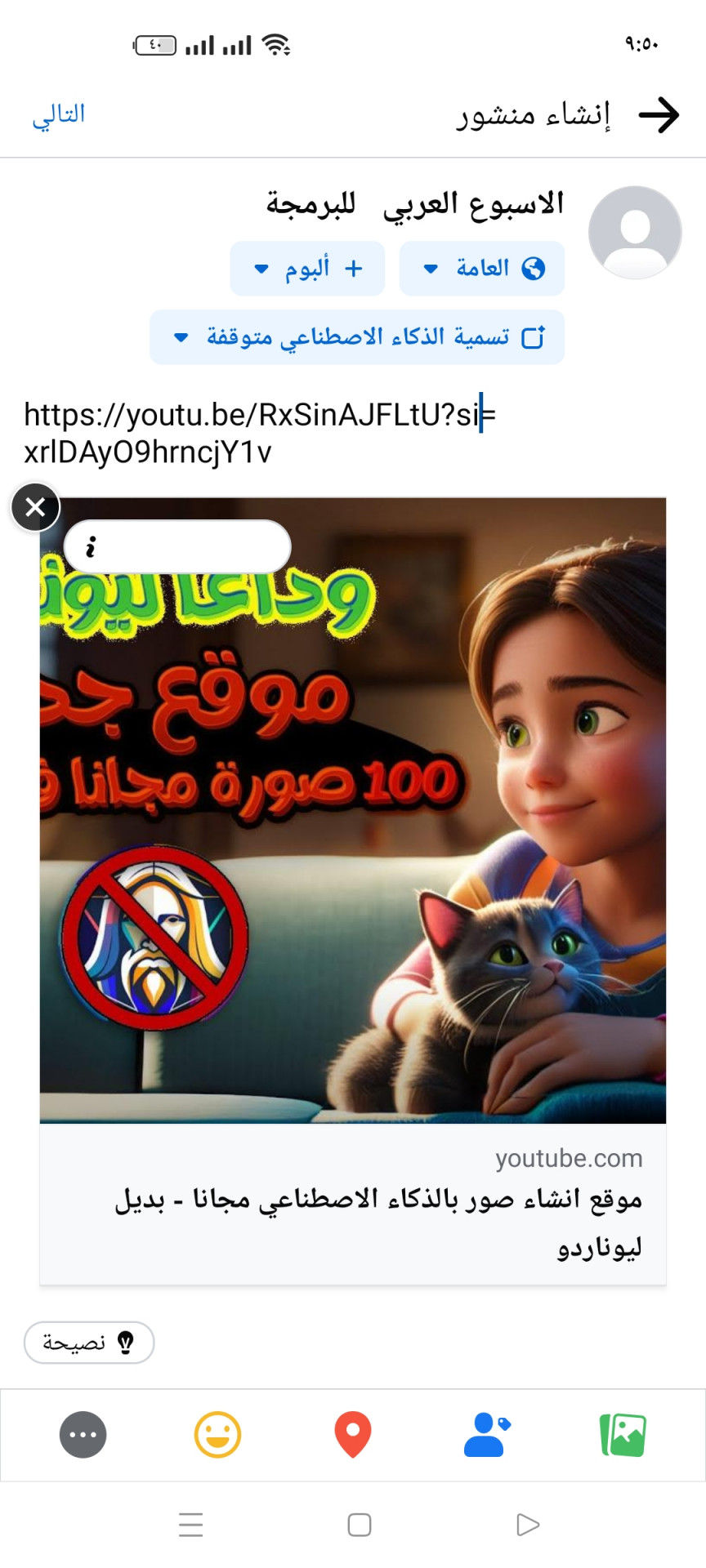Remove the YouTube link preview
The height and width of the screenshot is (1568, 706).
coord(35,507)
